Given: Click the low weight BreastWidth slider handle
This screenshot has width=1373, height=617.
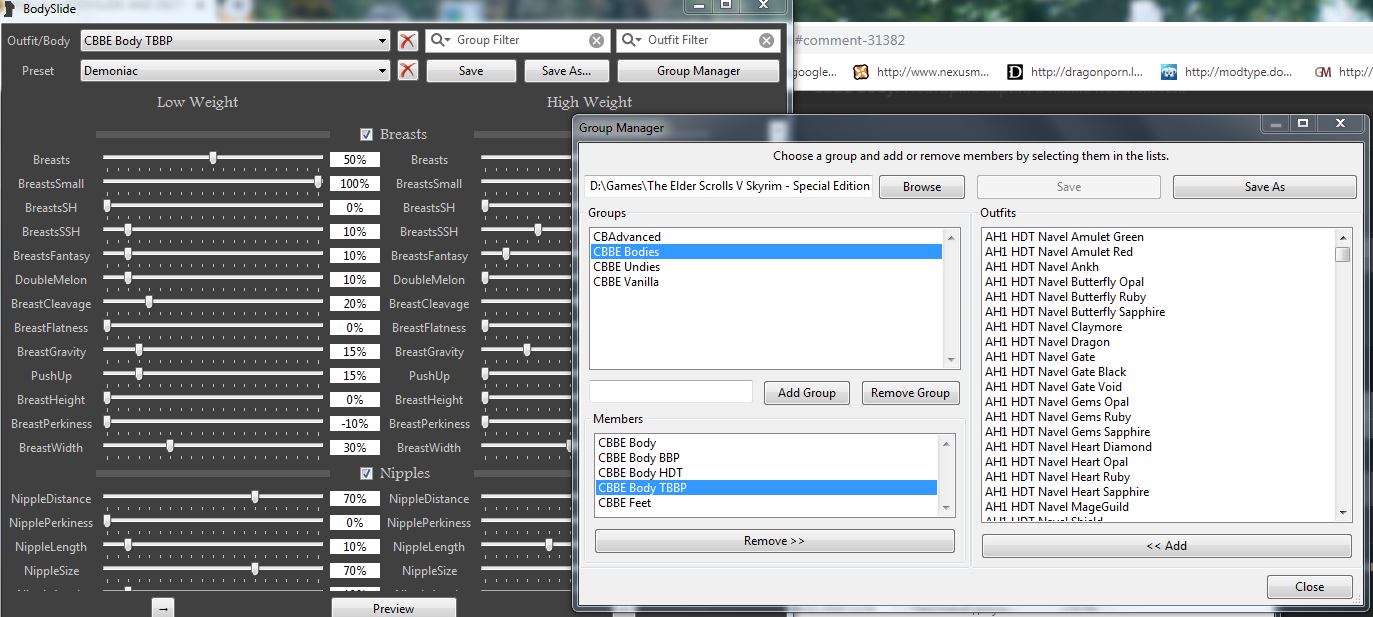Looking at the screenshot, I should pyautogui.click(x=170, y=447).
